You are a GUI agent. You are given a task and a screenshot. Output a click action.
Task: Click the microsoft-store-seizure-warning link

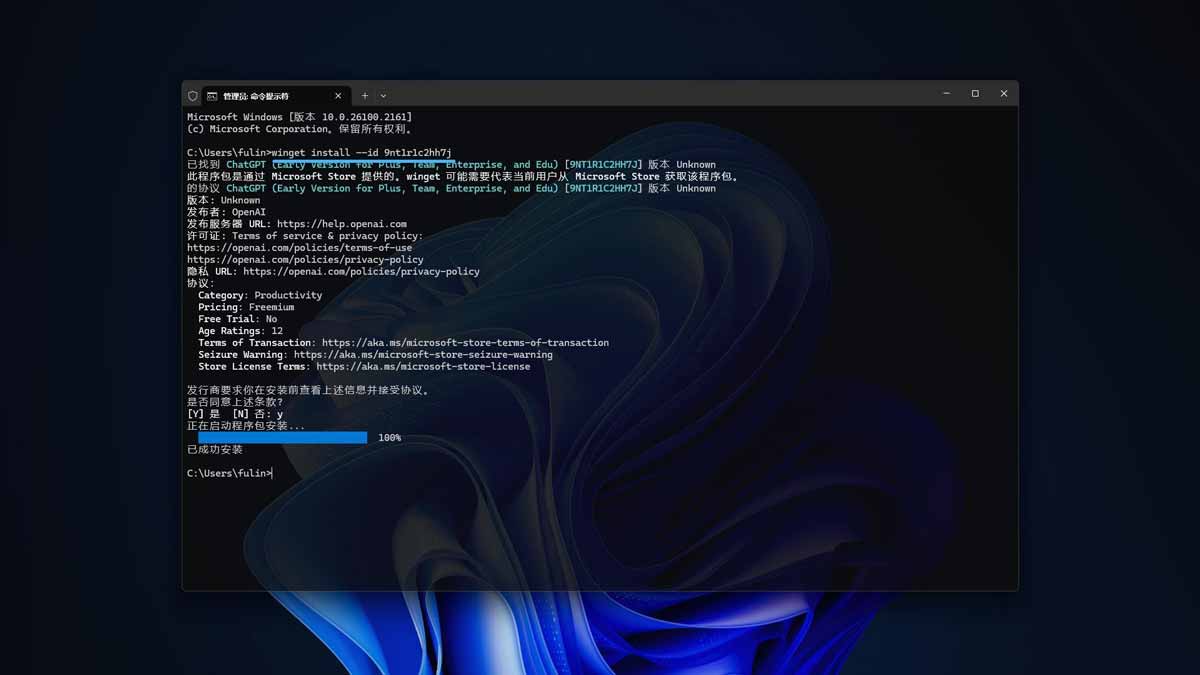423,355
